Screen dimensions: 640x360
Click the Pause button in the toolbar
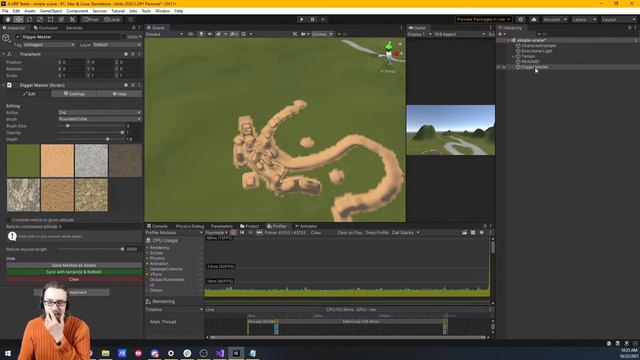pyautogui.click(x=313, y=20)
